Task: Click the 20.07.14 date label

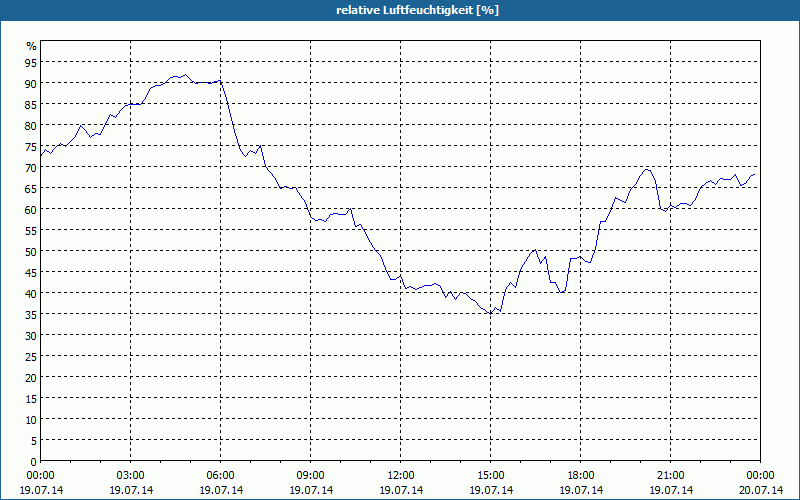Action: [761, 490]
